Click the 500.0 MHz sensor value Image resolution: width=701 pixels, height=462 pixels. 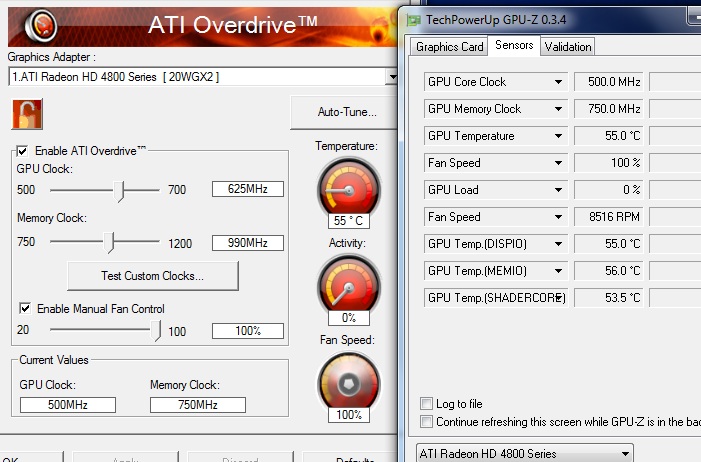tap(609, 82)
